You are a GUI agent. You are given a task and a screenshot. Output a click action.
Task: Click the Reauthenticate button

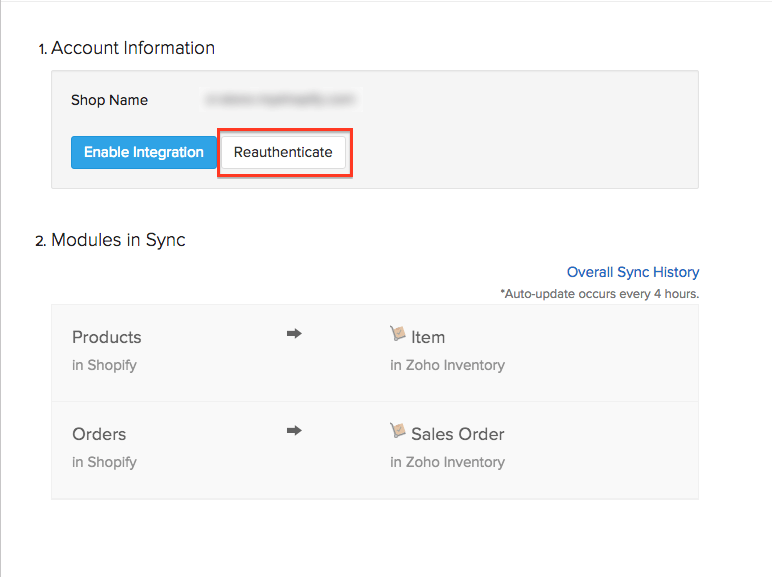click(x=283, y=152)
